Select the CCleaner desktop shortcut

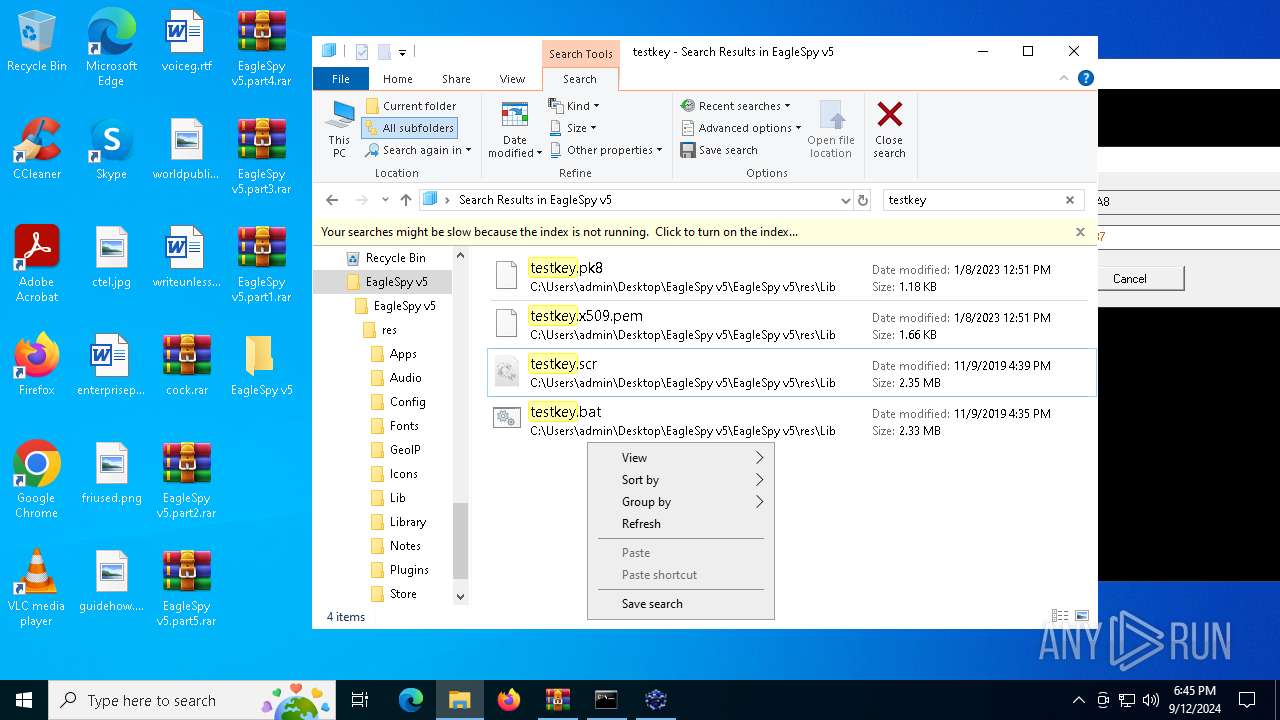[x=37, y=149]
